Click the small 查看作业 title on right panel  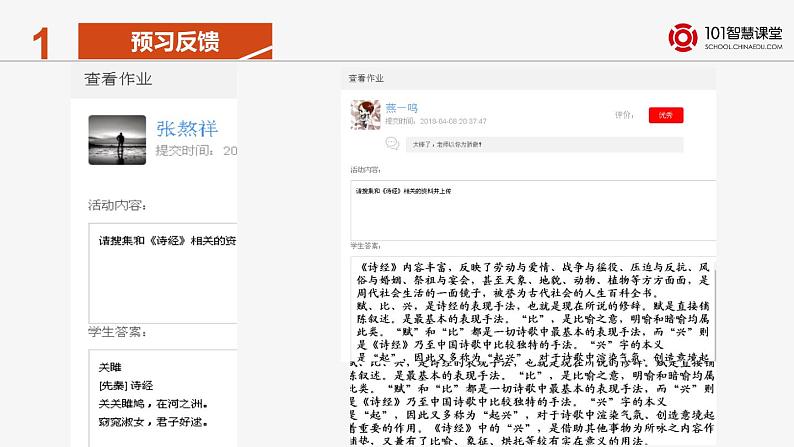366,78
